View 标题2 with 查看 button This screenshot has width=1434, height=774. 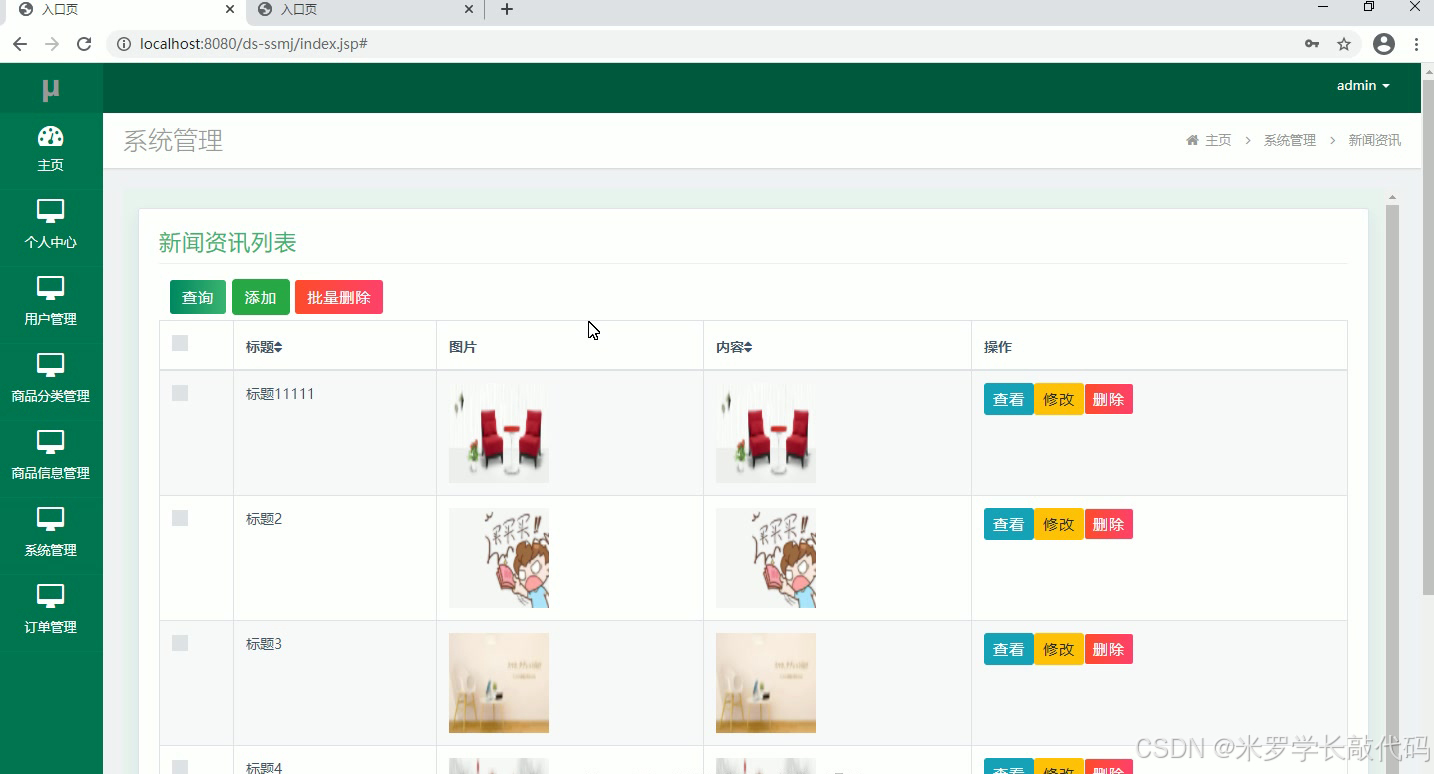(x=1008, y=524)
